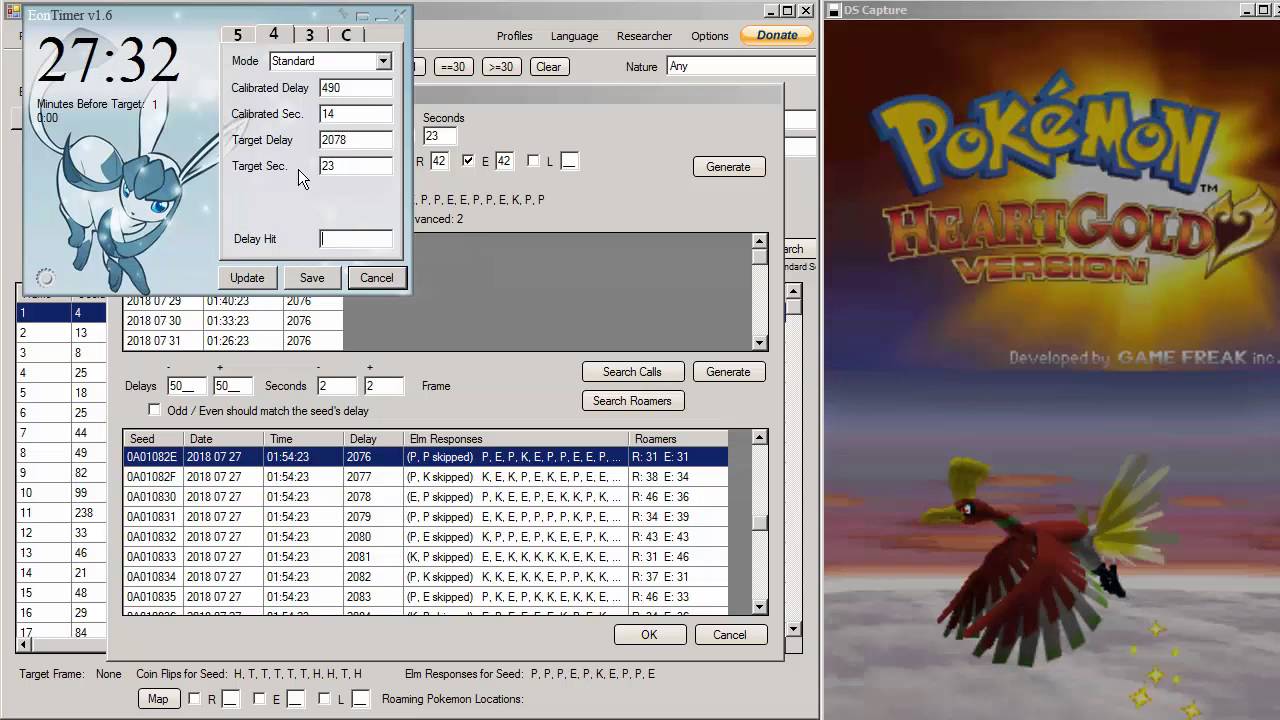Click Cancel in EonTimer settings
This screenshot has height=720, width=1280.
pyautogui.click(x=377, y=278)
